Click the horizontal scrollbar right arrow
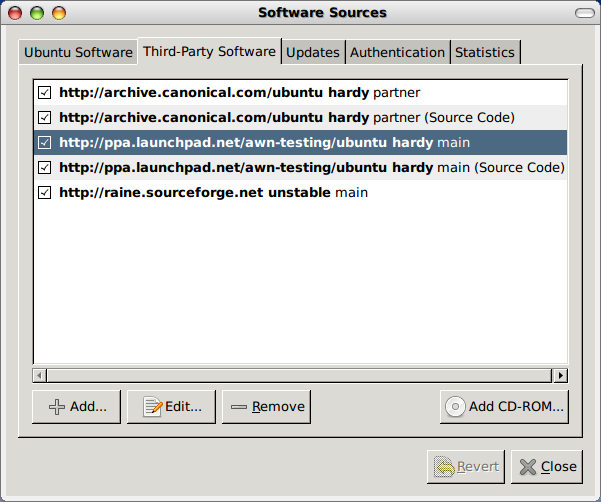601x502 pixels. point(560,376)
